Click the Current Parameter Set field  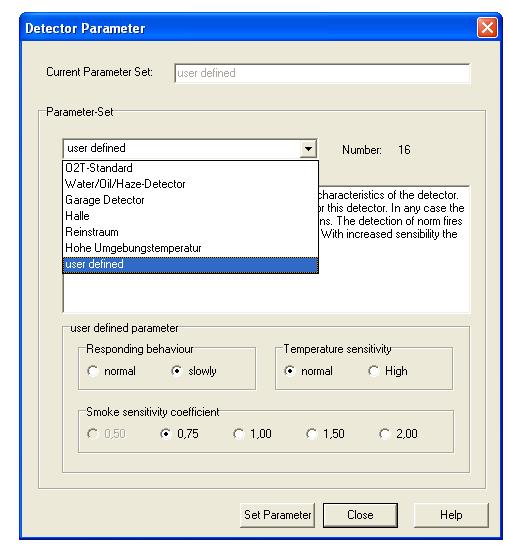[x=322, y=73]
